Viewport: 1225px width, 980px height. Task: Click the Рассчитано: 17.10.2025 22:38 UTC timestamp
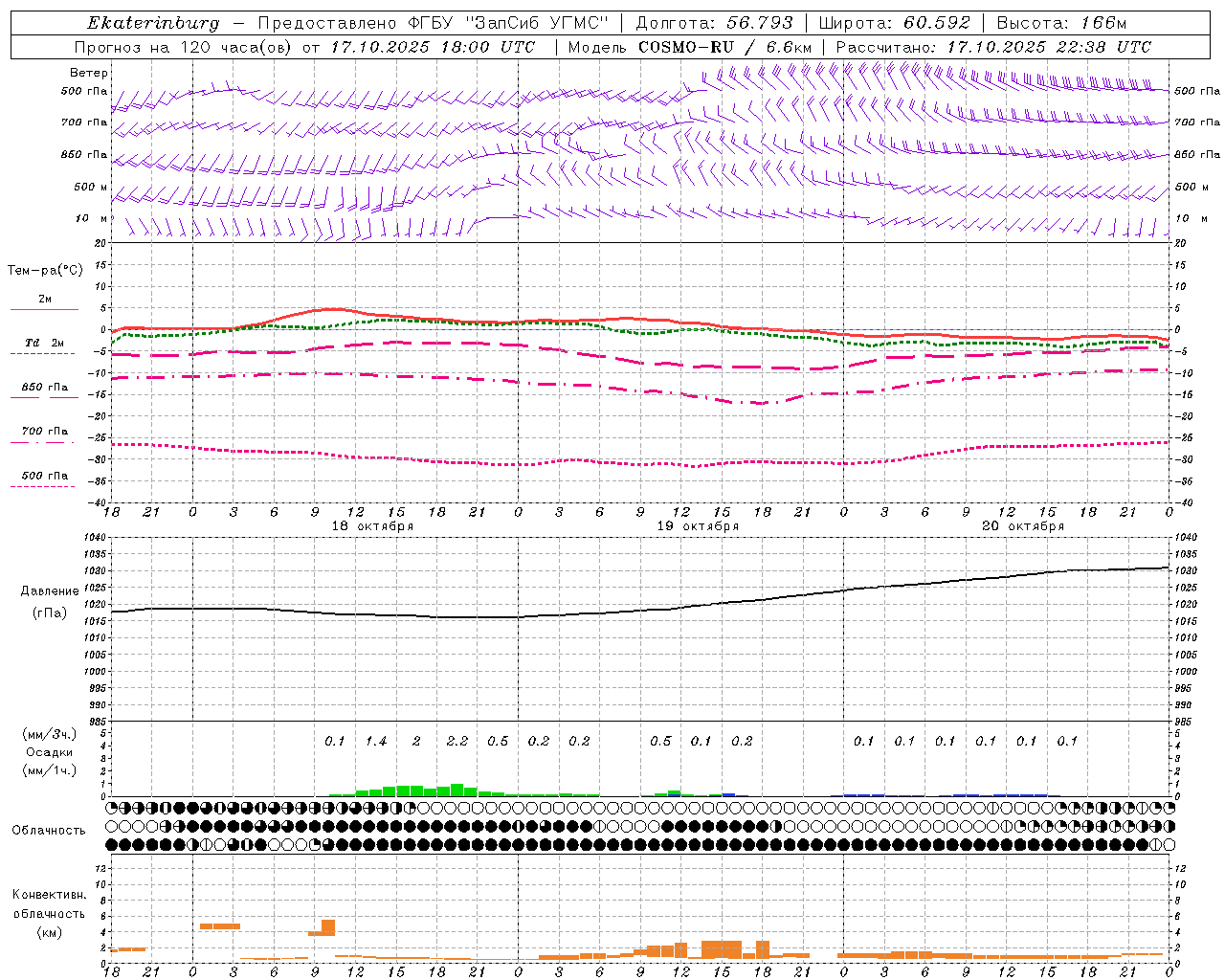(993, 47)
